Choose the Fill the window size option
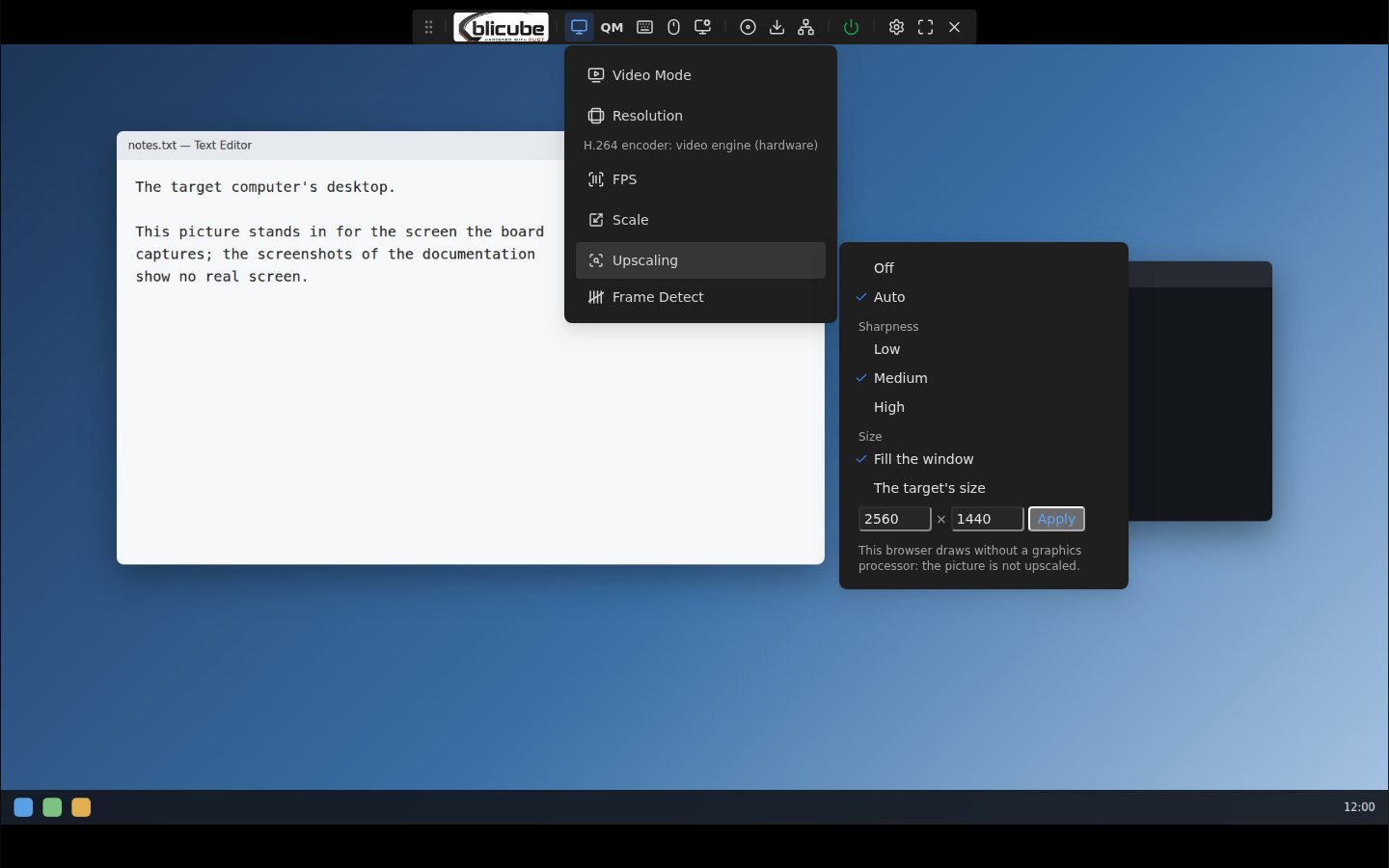The height and width of the screenshot is (868, 1389). click(984, 459)
